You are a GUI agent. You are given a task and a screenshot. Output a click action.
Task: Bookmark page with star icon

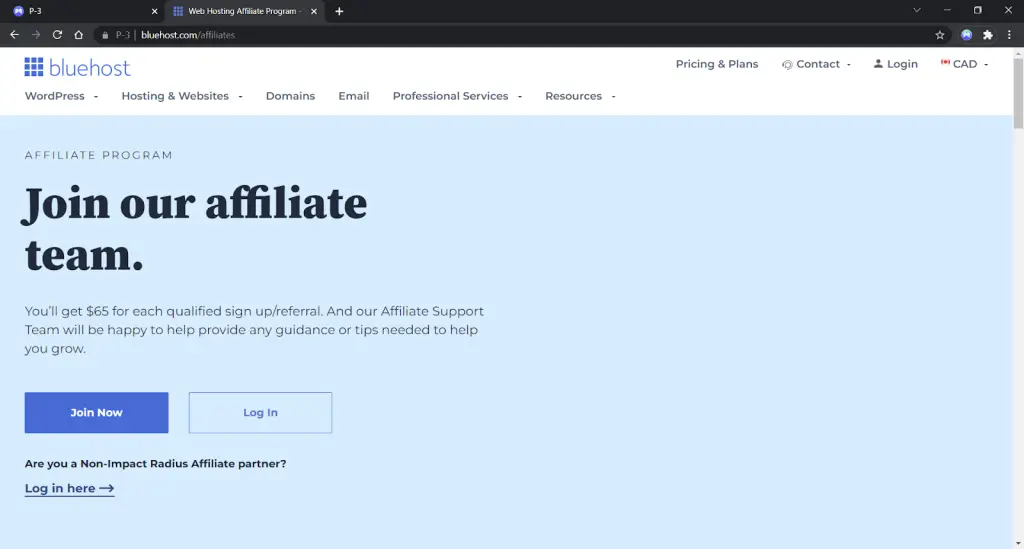tap(940, 35)
